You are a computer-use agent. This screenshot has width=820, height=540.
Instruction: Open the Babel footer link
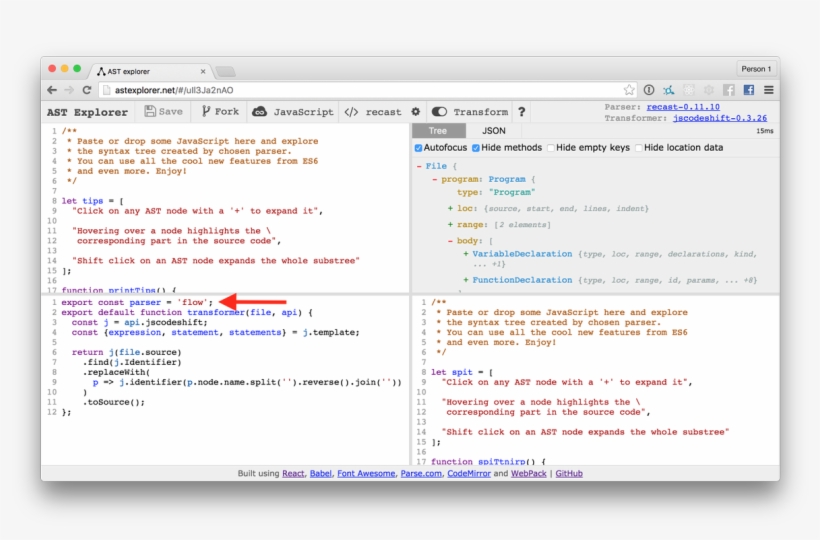click(321, 474)
